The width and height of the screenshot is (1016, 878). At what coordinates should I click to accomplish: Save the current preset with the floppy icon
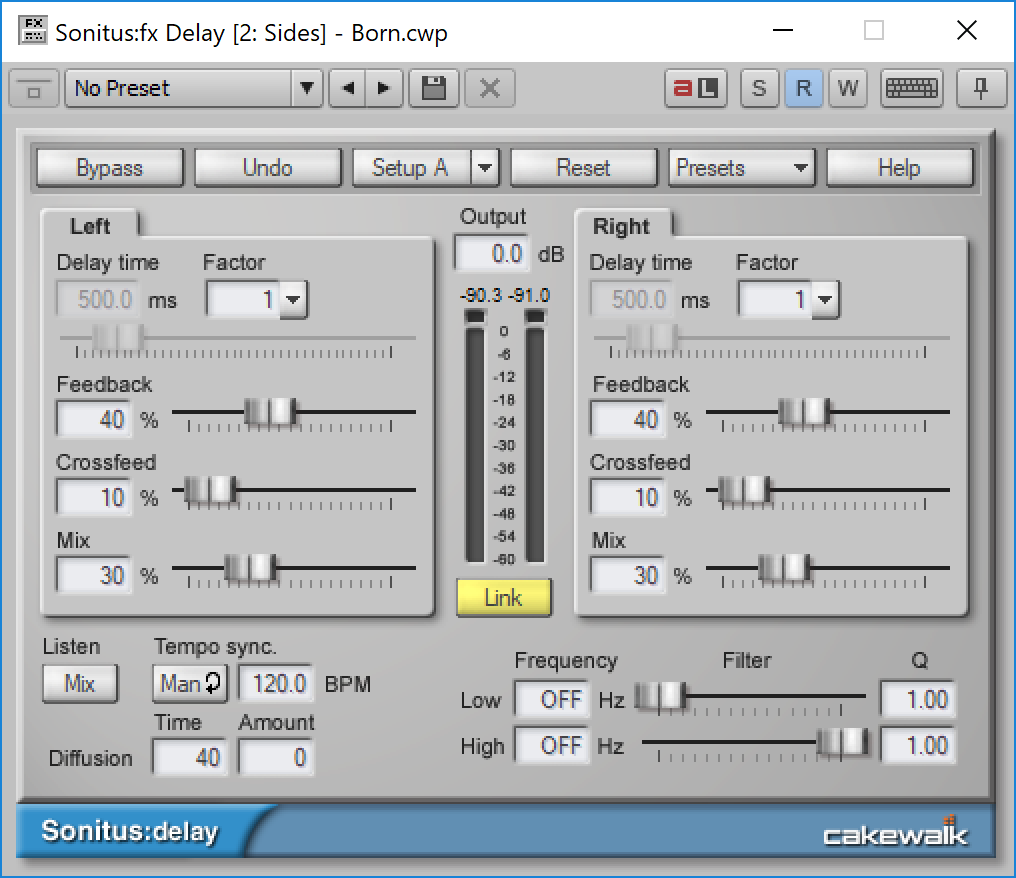(433, 88)
